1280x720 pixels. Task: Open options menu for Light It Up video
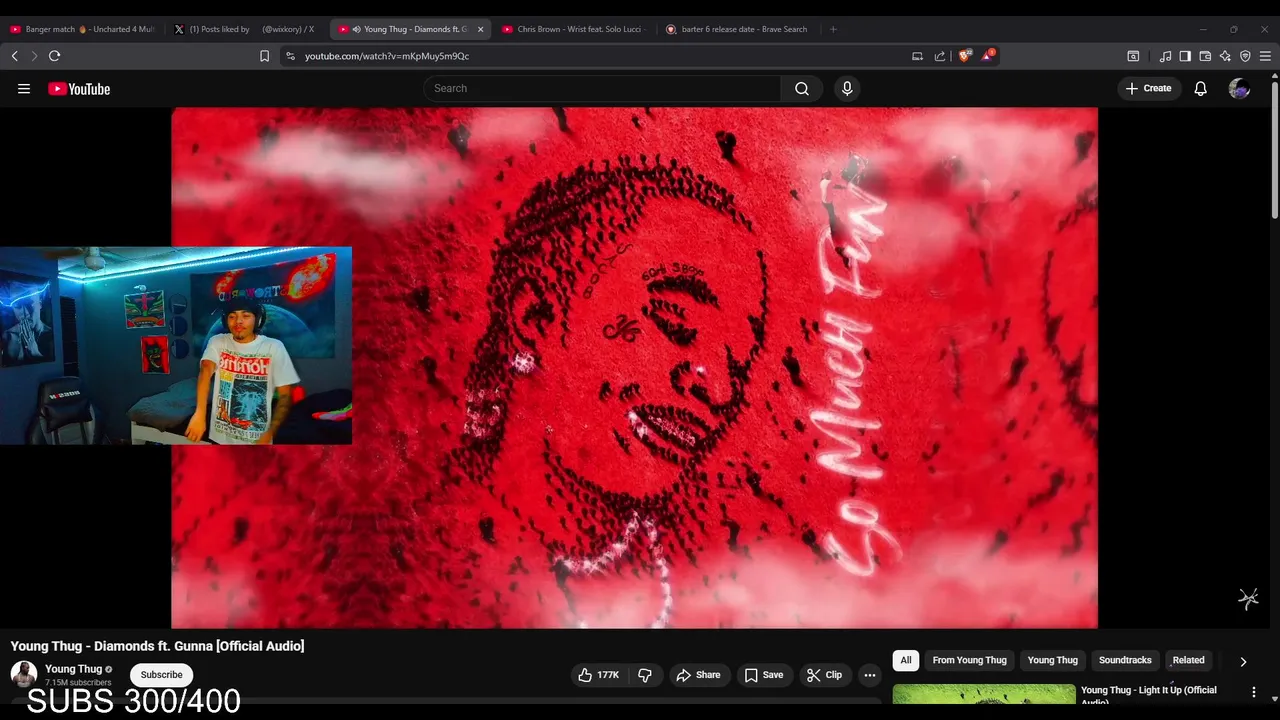click(x=1254, y=692)
